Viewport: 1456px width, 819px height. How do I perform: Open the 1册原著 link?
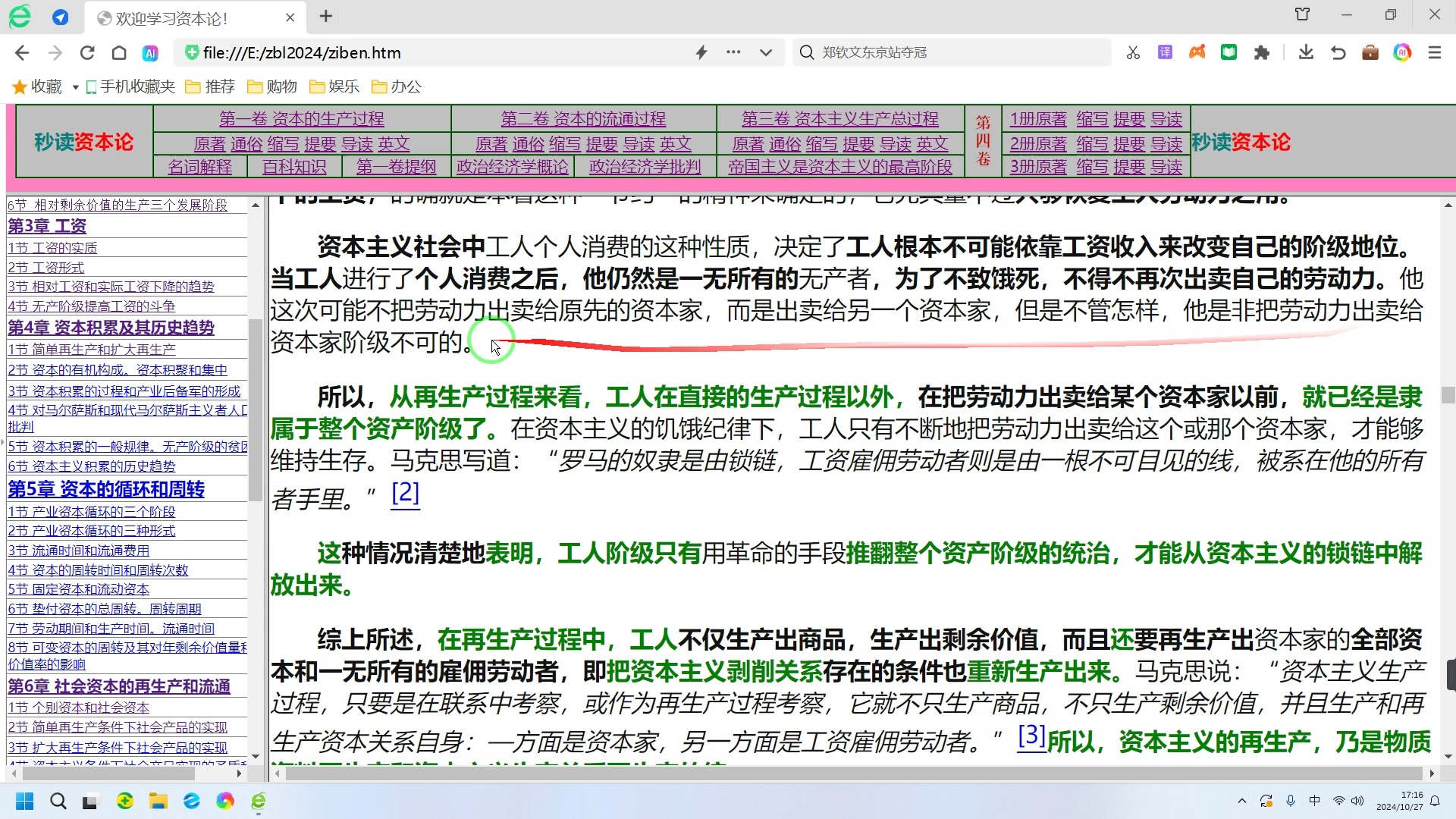pyautogui.click(x=1038, y=119)
